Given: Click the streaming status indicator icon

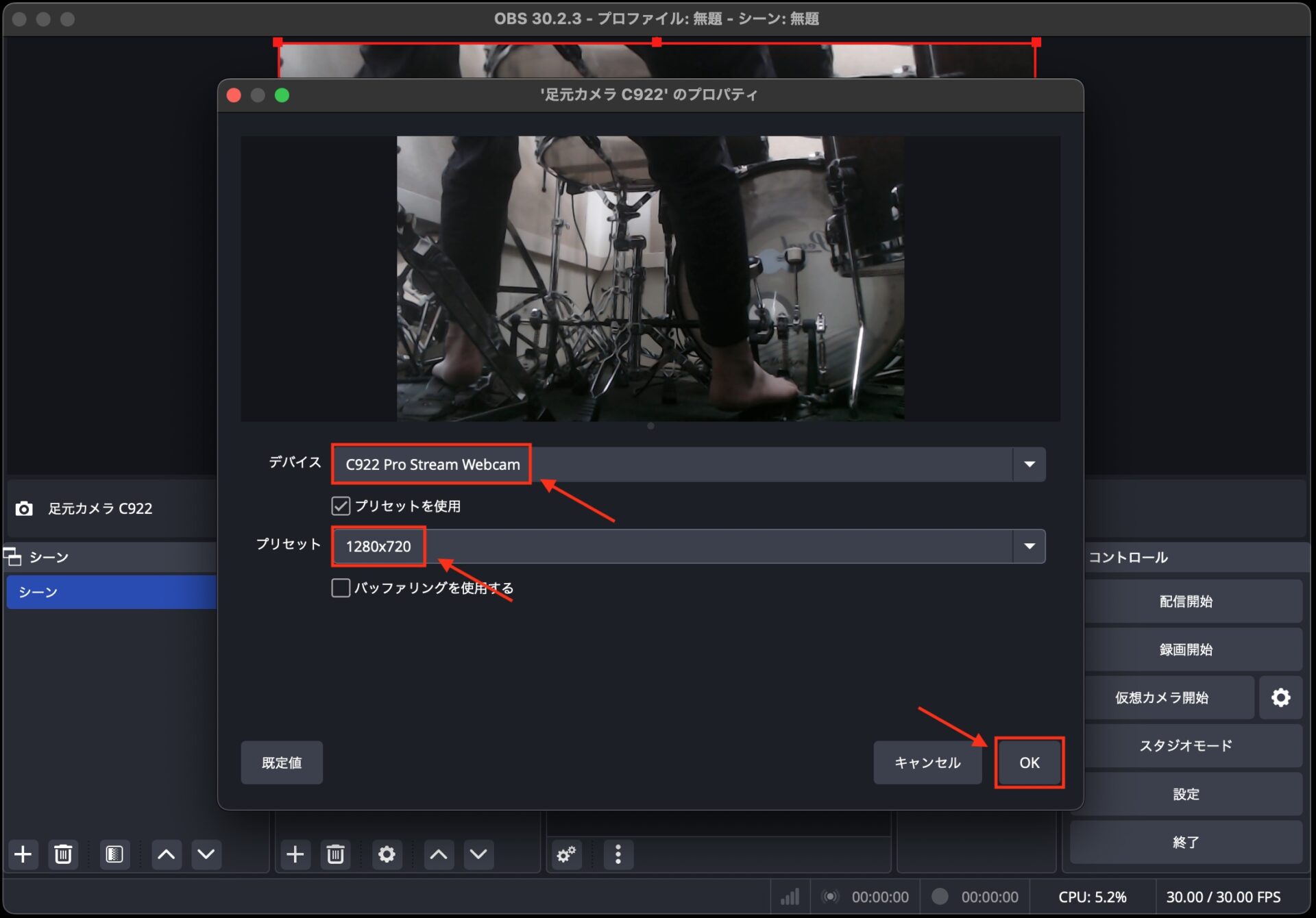Looking at the screenshot, I should [x=830, y=897].
